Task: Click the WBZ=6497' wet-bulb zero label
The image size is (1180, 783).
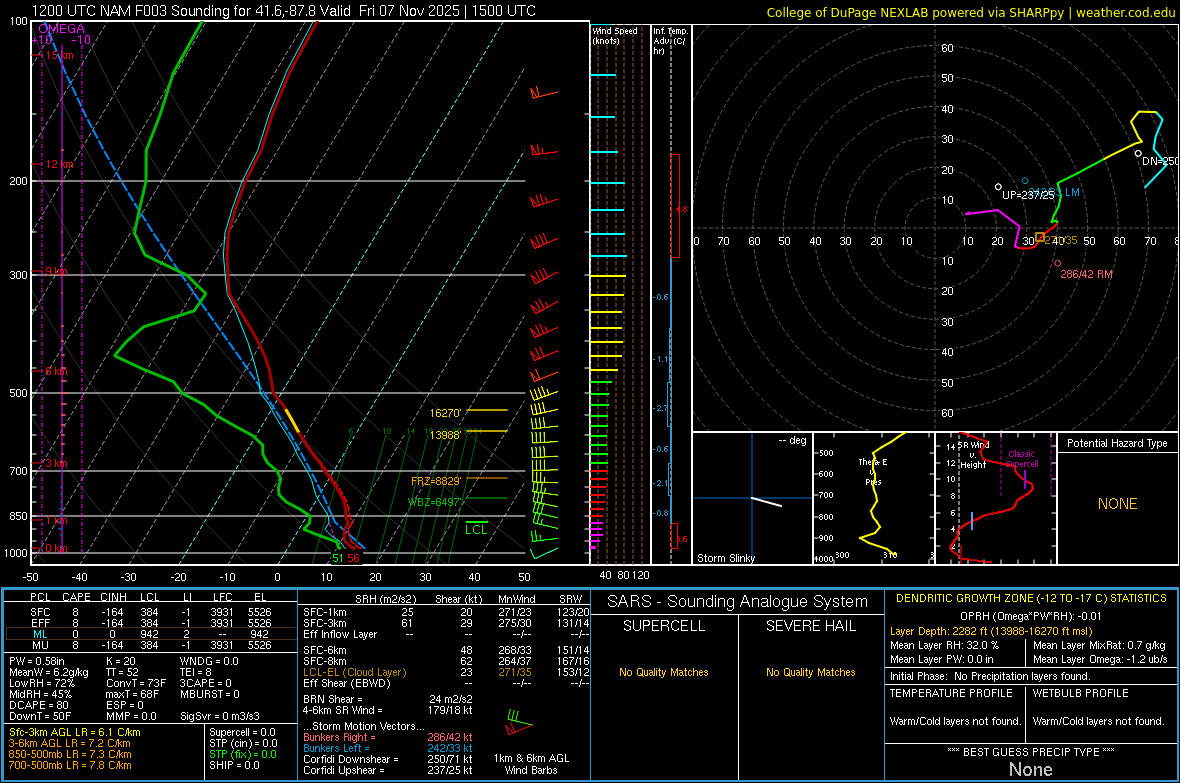Action: (x=434, y=502)
